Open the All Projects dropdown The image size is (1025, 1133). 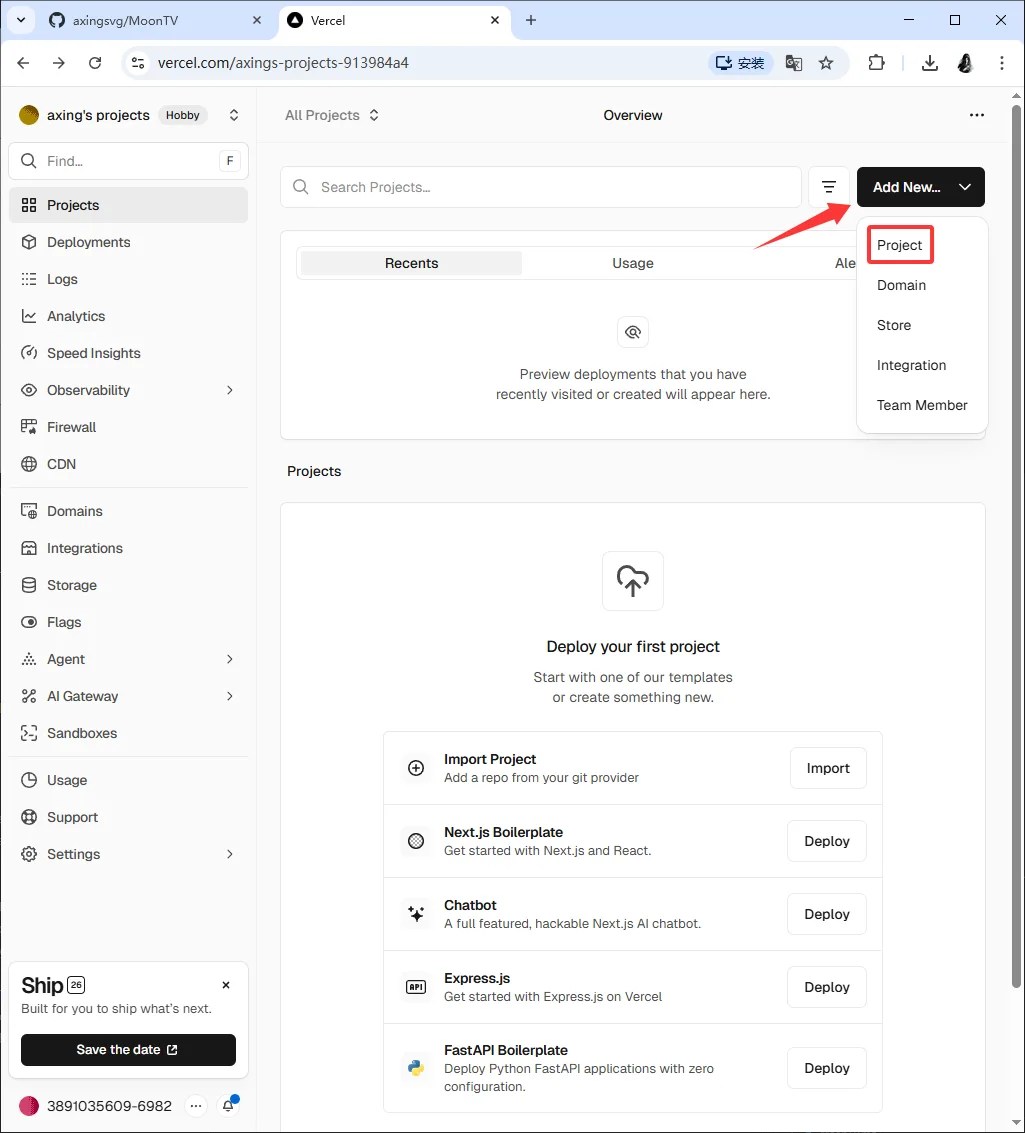click(x=332, y=115)
